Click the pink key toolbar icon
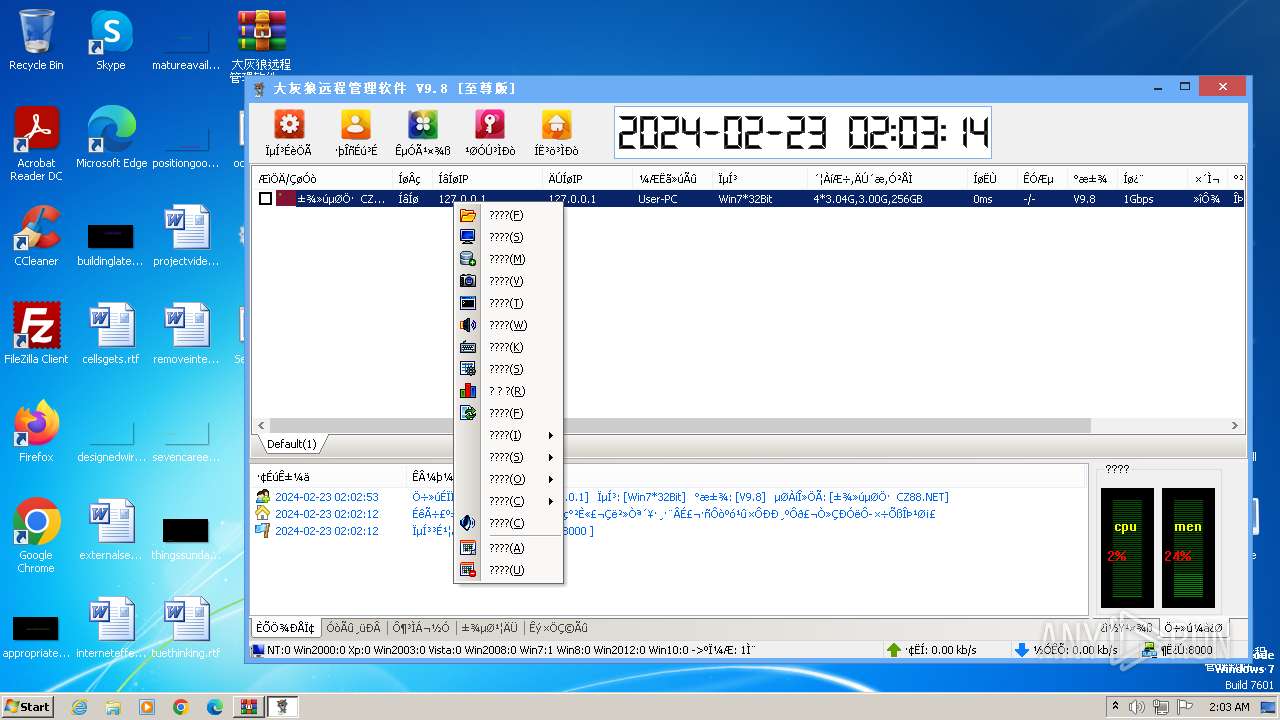 click(490, 125)
